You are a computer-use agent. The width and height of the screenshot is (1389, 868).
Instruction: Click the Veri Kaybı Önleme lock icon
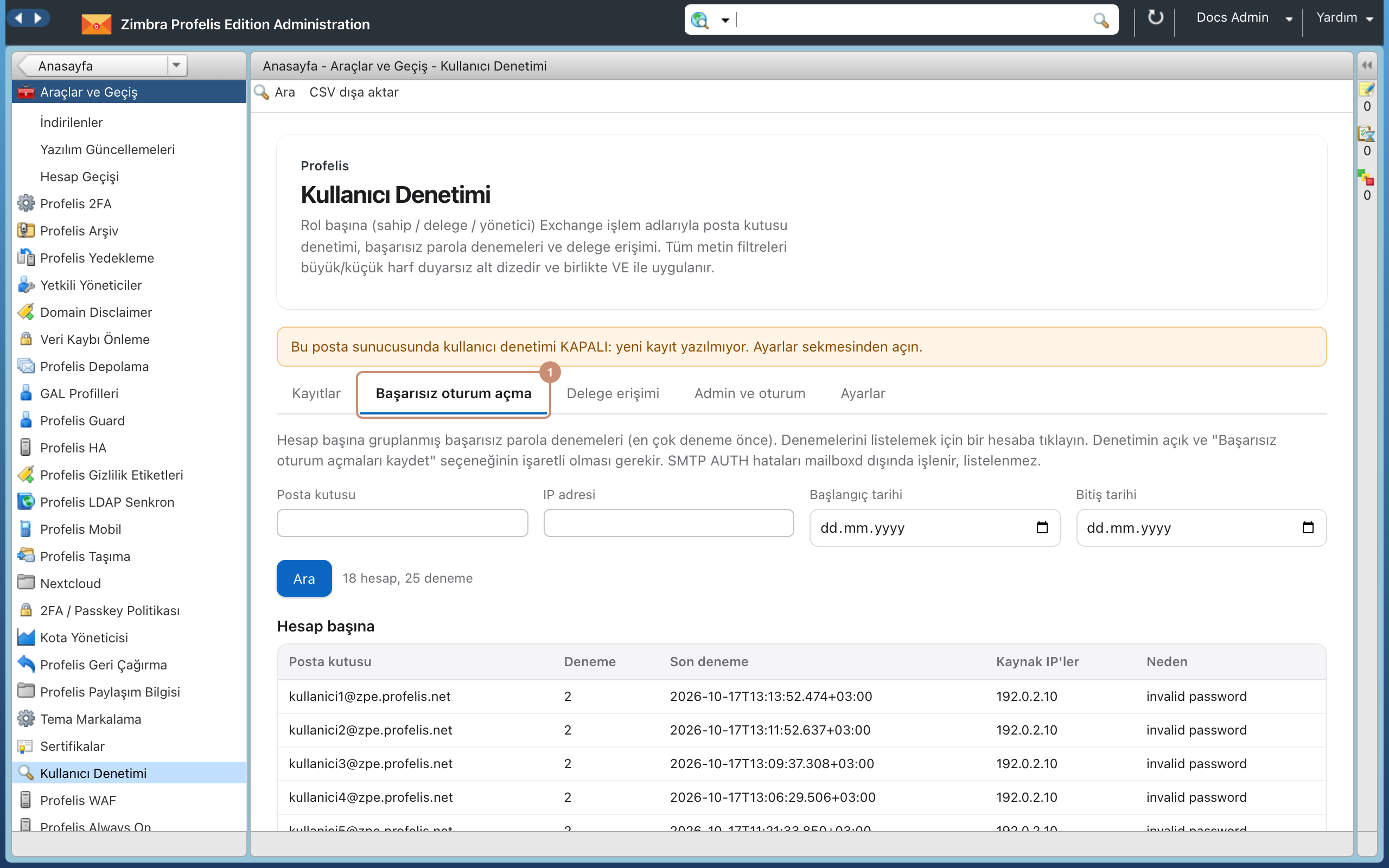click(x=26, y=339)
